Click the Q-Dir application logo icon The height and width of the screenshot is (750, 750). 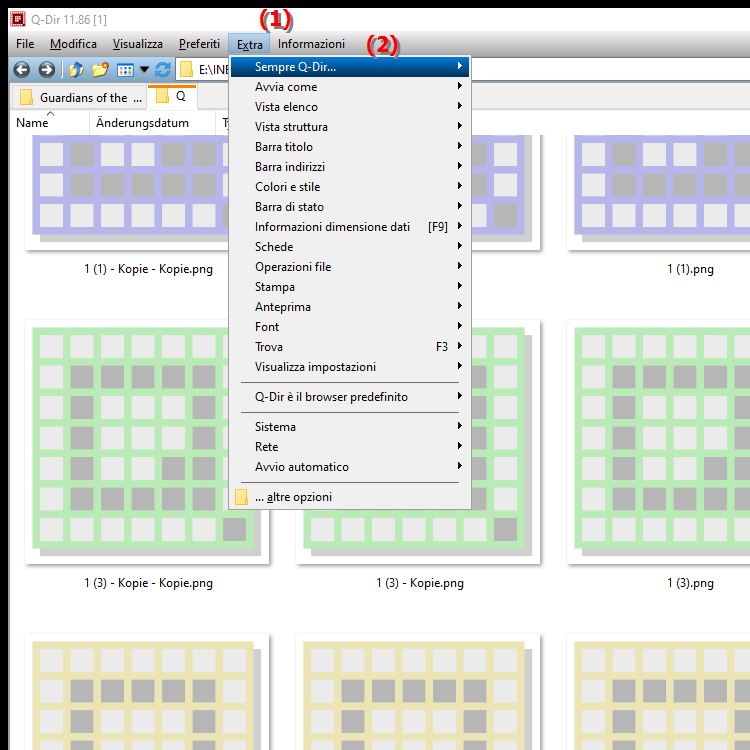click(x=18, y=19)
